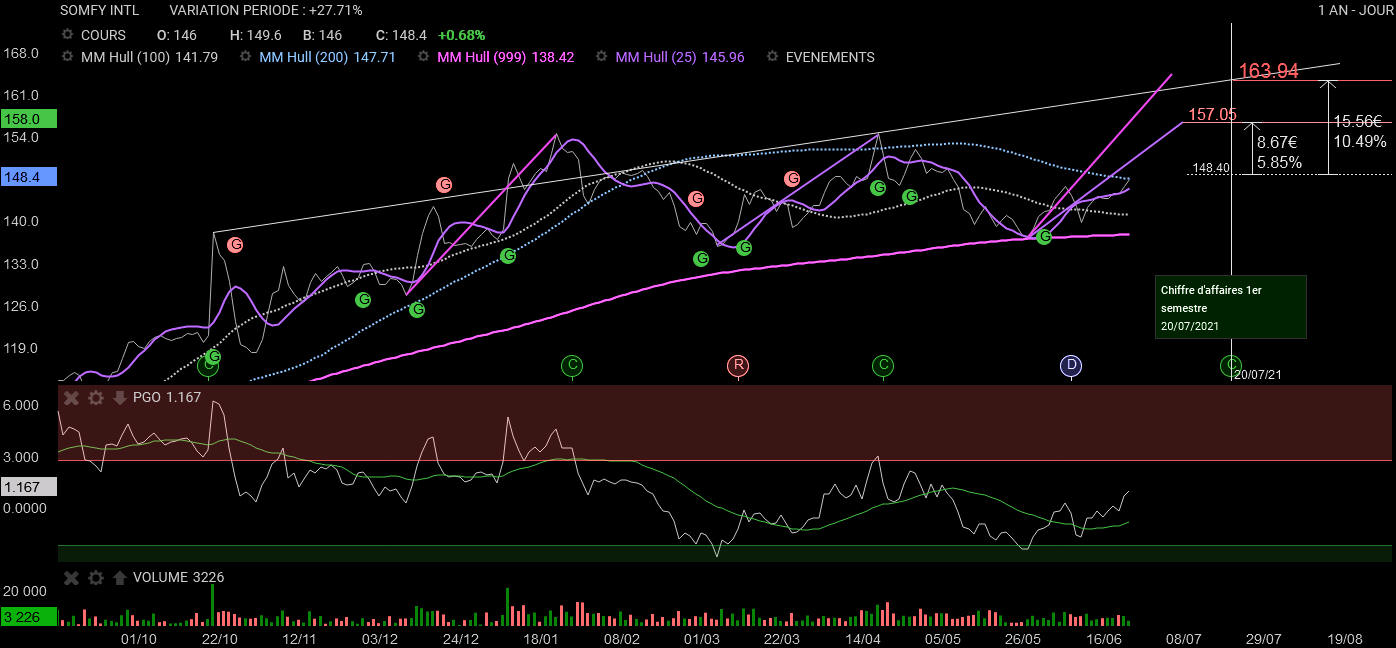Click the red R event marker
Viewport: 1396px width, 648px height.
(738, 365)
